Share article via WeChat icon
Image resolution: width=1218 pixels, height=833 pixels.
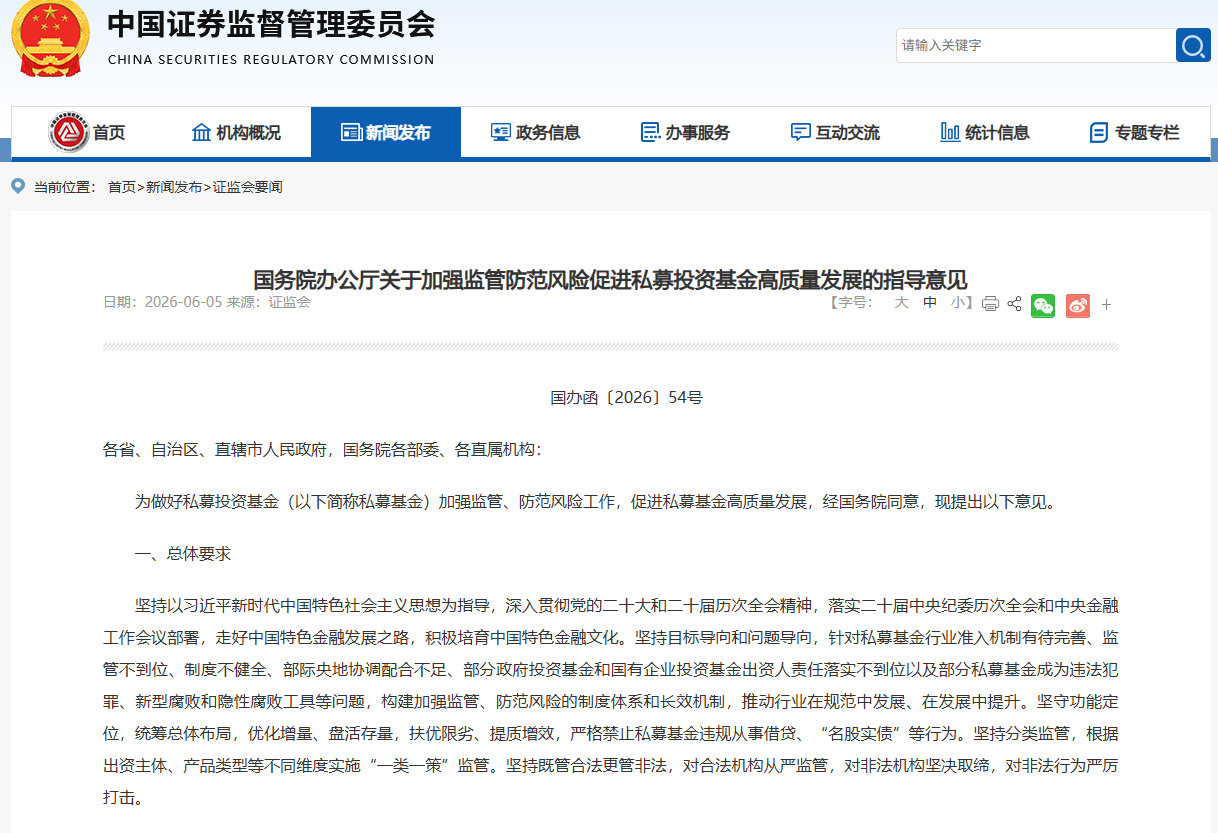click(x=1043, y=305)
